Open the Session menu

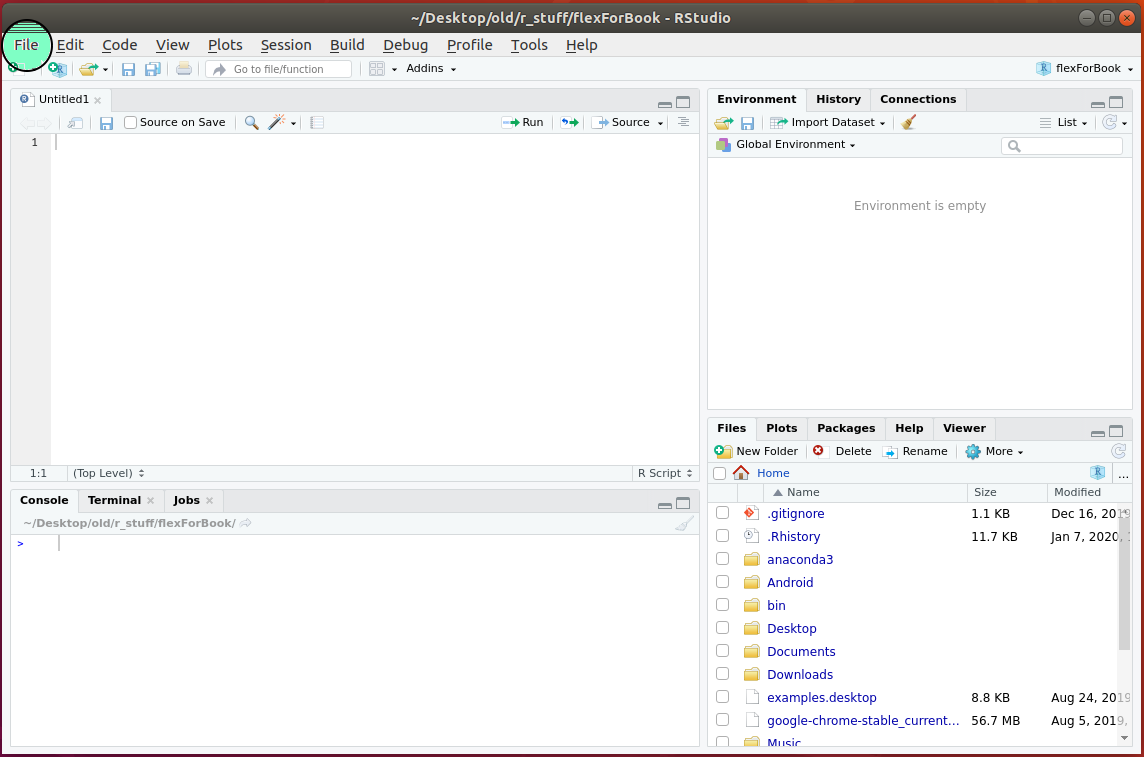click(x=286, y=45)
